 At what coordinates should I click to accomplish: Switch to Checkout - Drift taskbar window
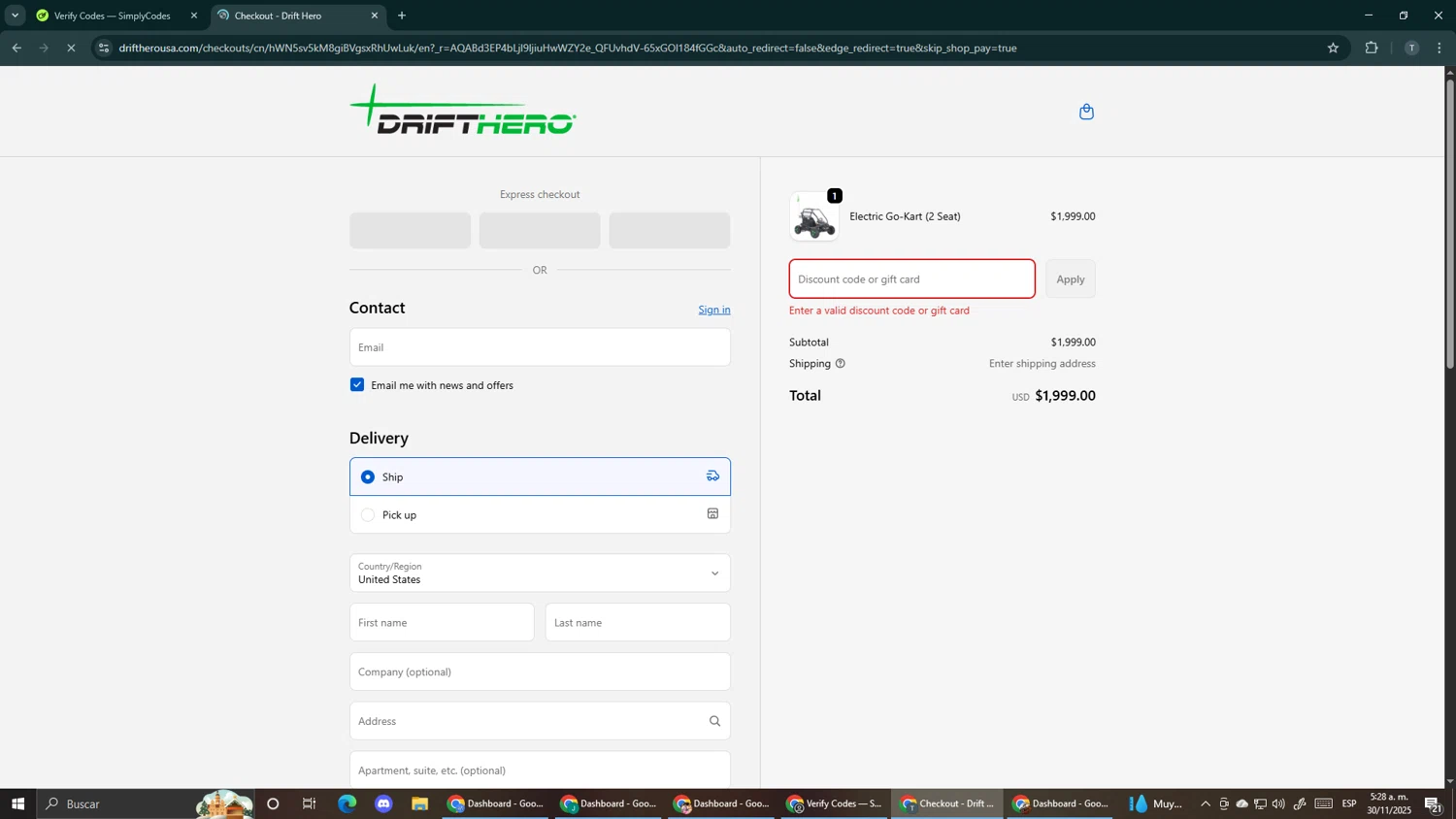(x=947, y=803)
